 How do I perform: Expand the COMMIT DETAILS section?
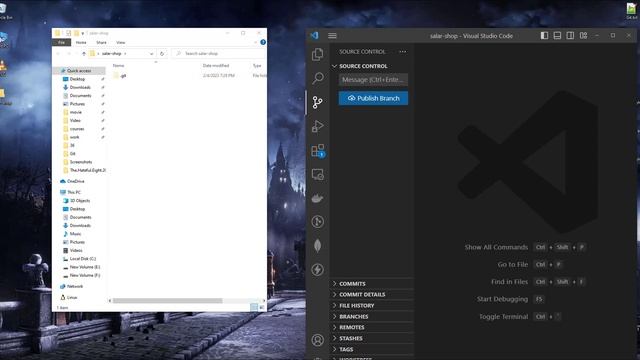[x=371, y=294]
